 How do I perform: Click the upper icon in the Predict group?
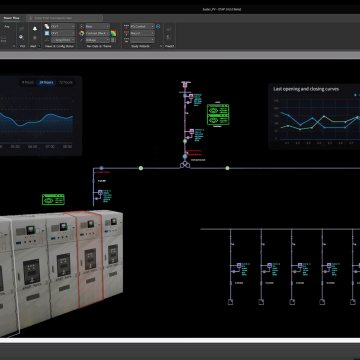[169, 29]
